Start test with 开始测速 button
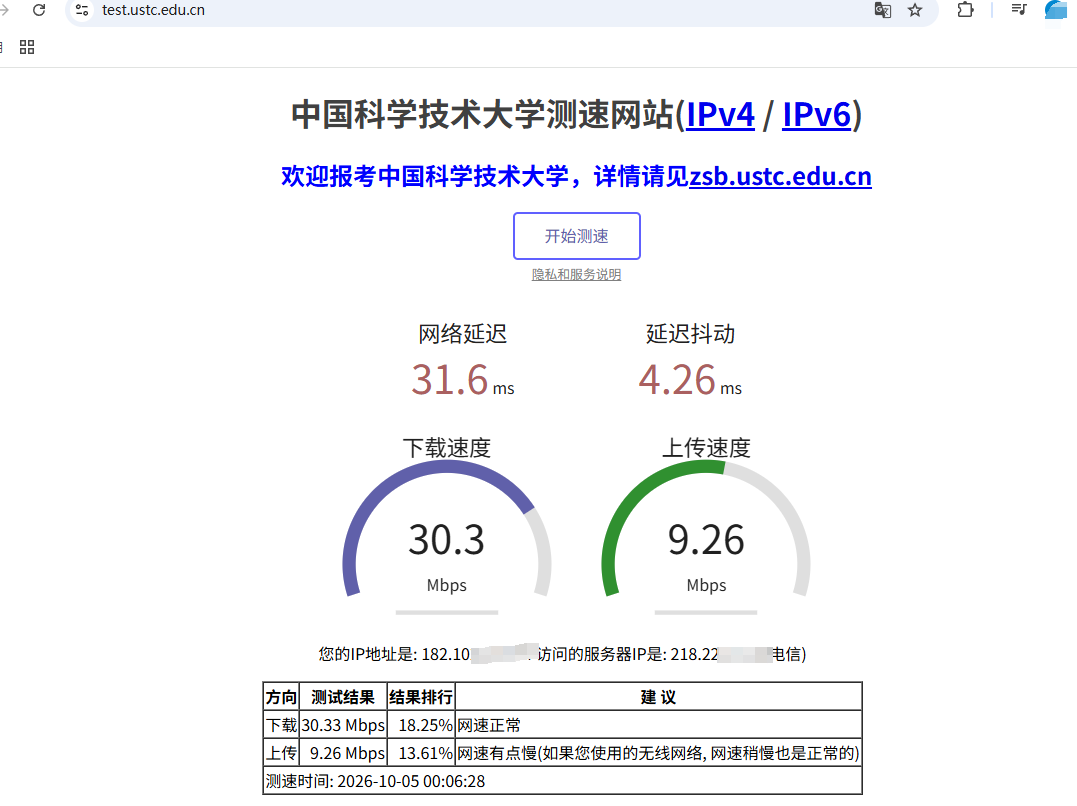1077x806 pixels. coord(577,236)
